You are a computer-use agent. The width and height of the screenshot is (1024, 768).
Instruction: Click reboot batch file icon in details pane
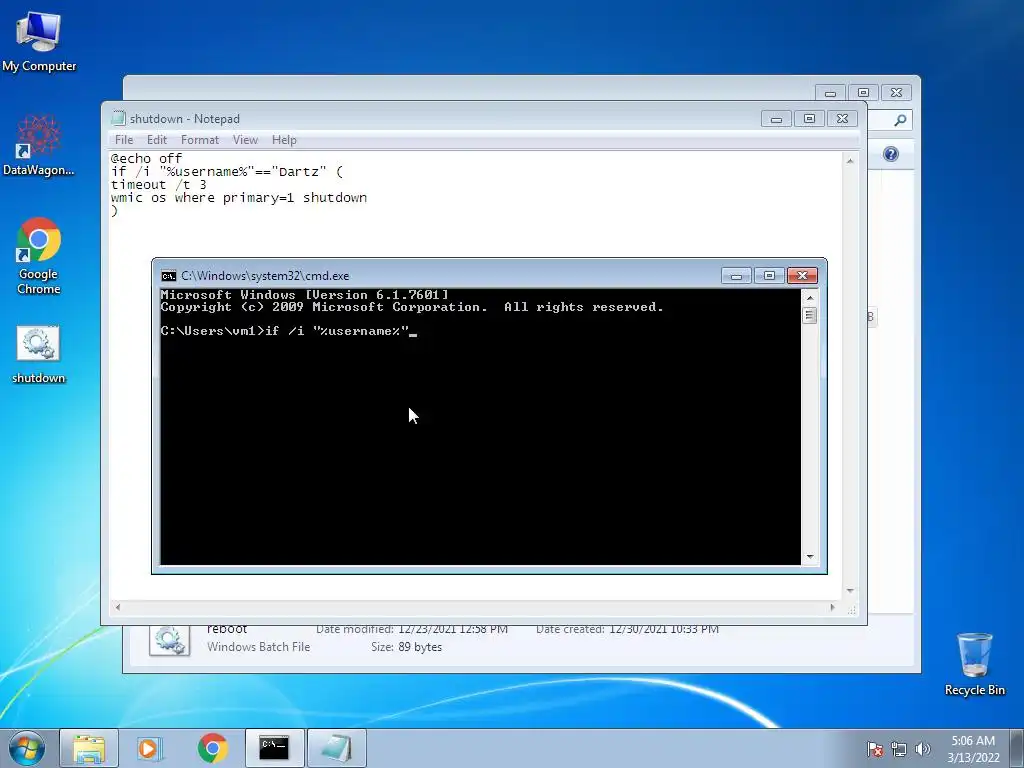(169, 640)
